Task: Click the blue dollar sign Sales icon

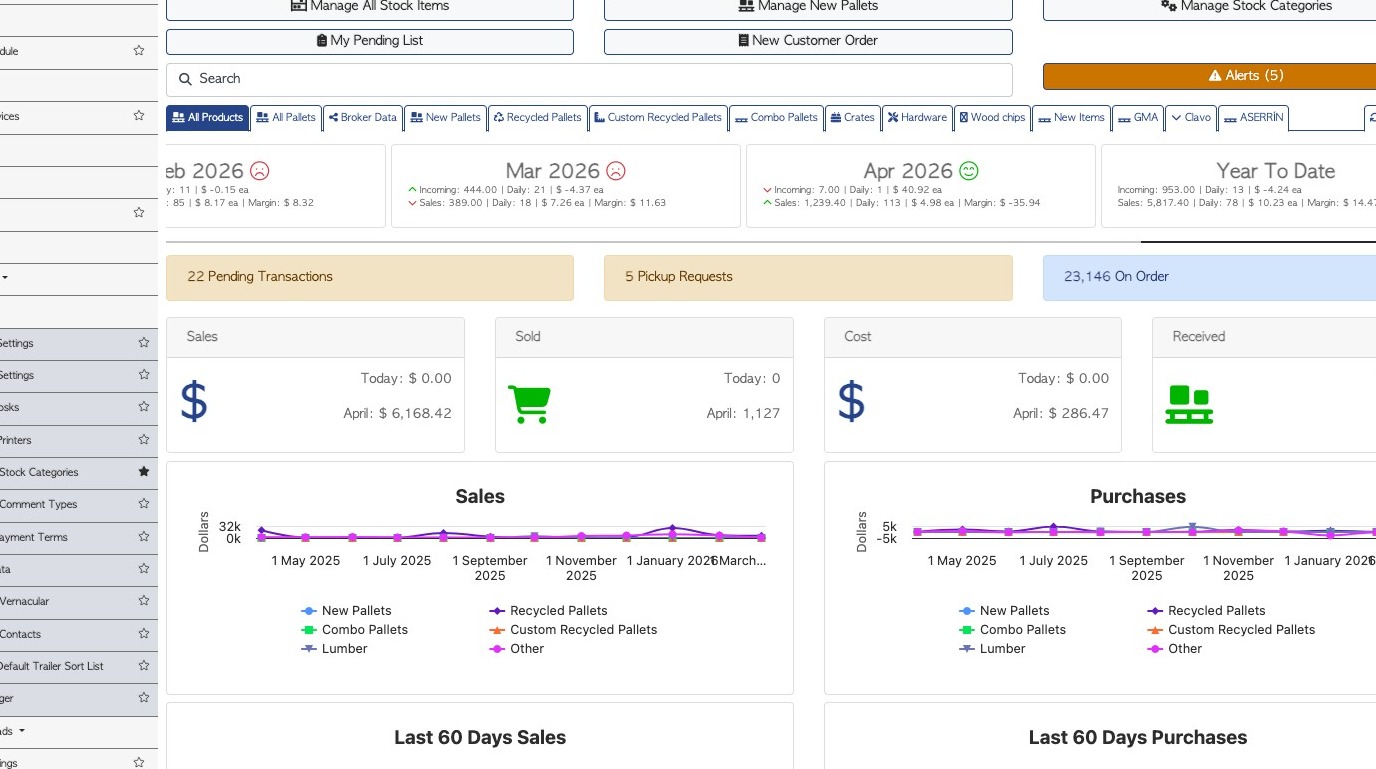Action: tap(194, 401)
